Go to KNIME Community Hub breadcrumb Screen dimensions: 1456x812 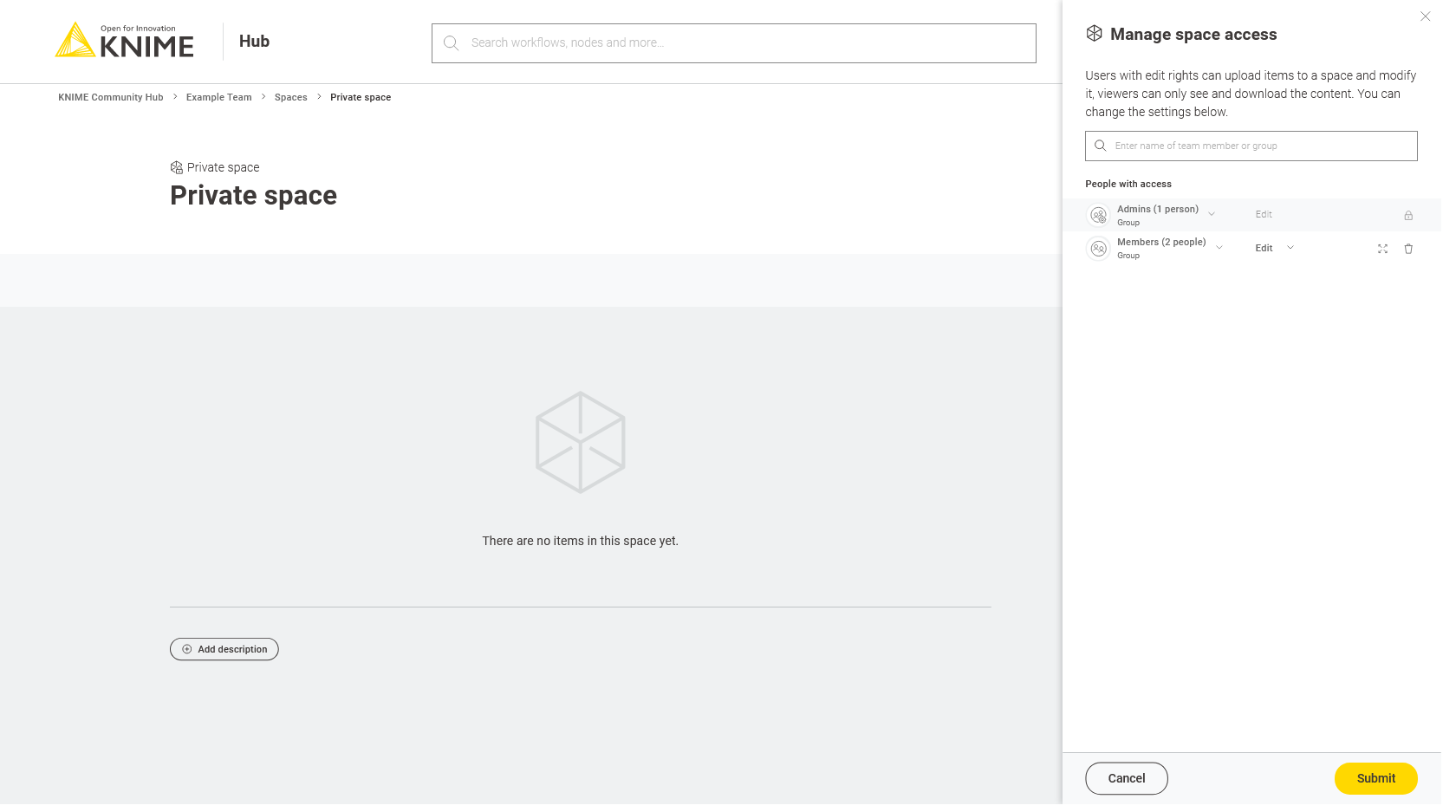pyautogui.click(x=110, y=97)
